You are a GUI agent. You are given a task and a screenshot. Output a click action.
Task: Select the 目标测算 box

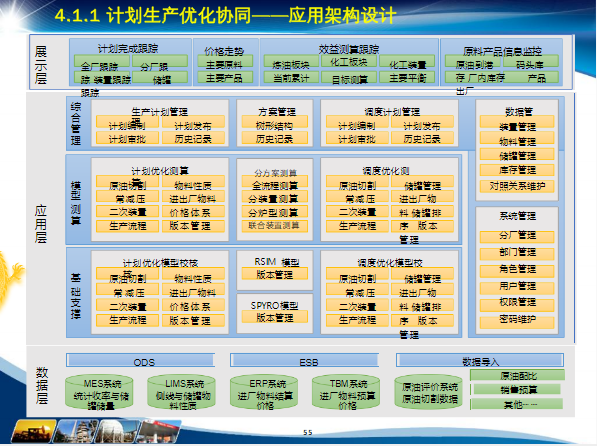pyautogui.click(x=349, y=78)
